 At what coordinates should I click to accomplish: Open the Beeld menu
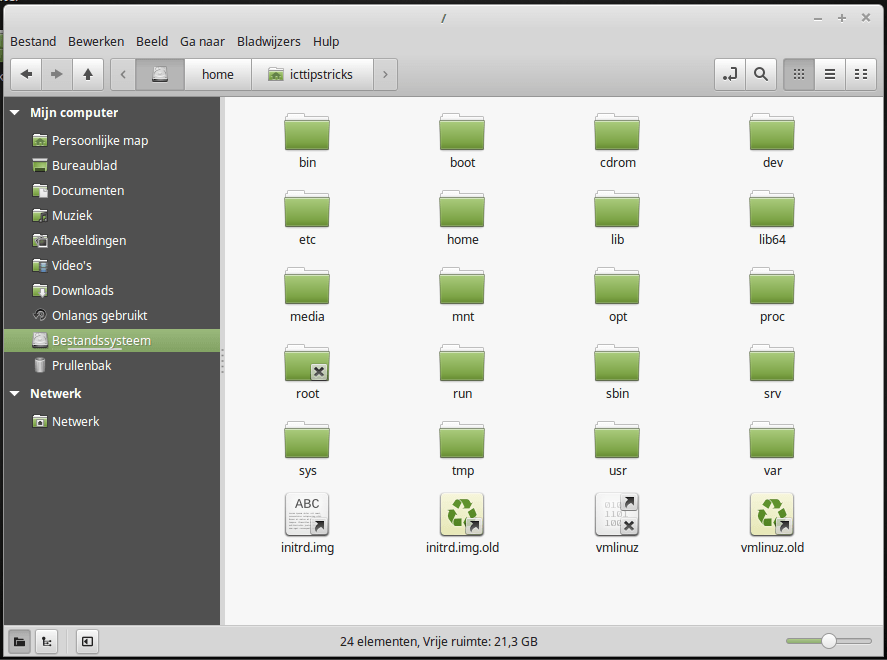152,41
